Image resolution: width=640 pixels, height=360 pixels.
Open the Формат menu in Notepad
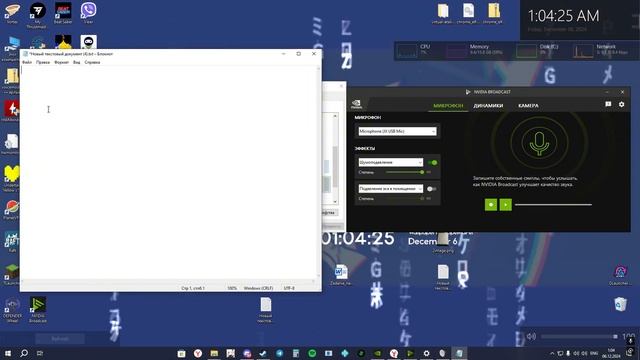pyautogui.click(x=62, y=62)
